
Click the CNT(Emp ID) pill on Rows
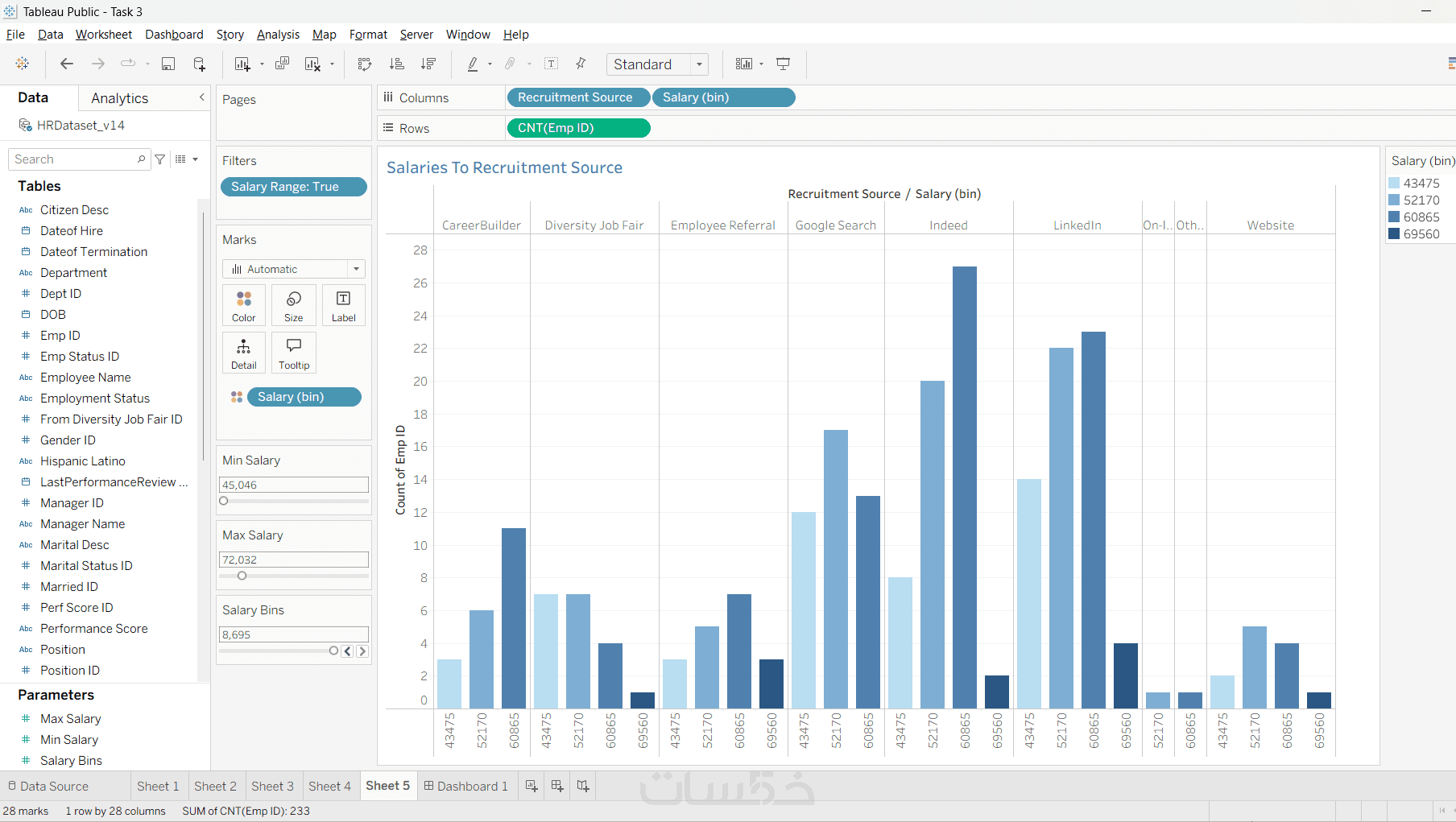pos(578,128)
